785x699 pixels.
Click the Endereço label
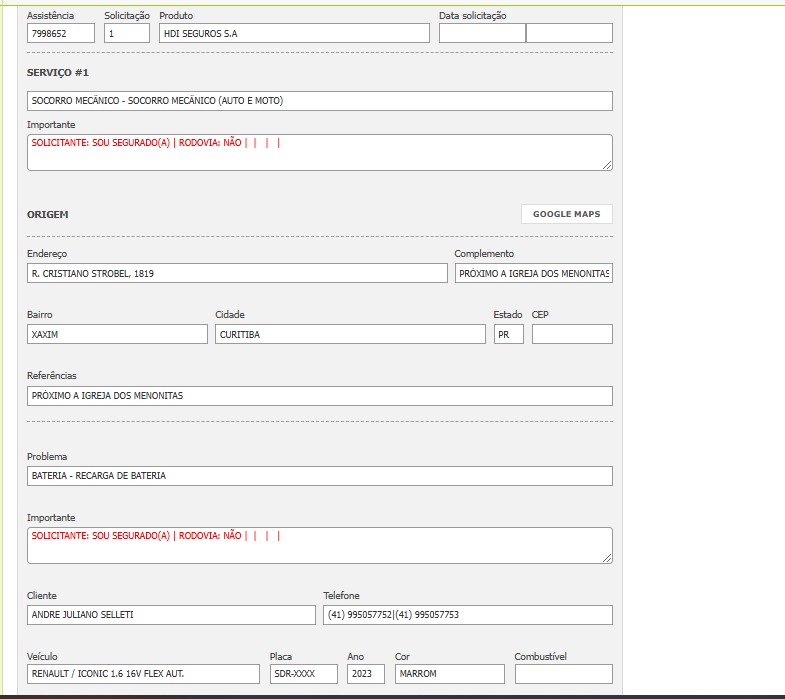47,254
